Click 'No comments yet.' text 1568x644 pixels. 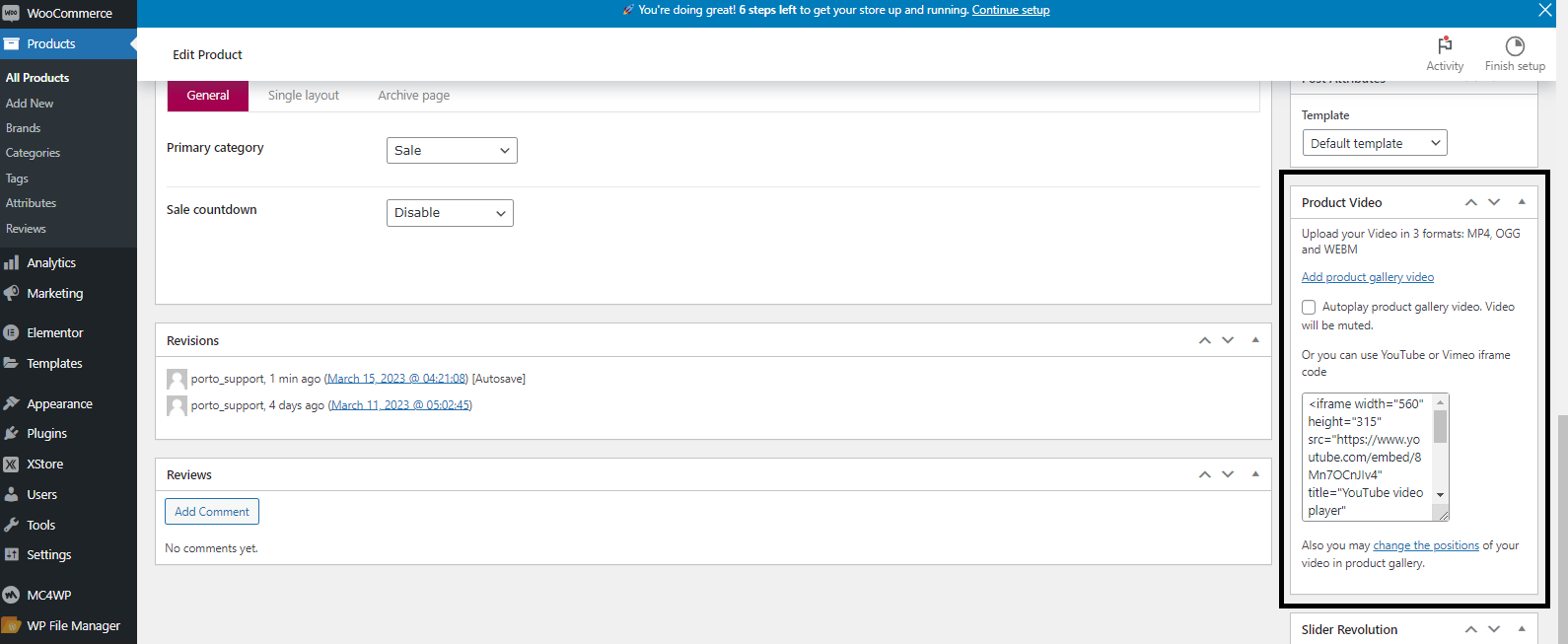[x=211, y=548]
